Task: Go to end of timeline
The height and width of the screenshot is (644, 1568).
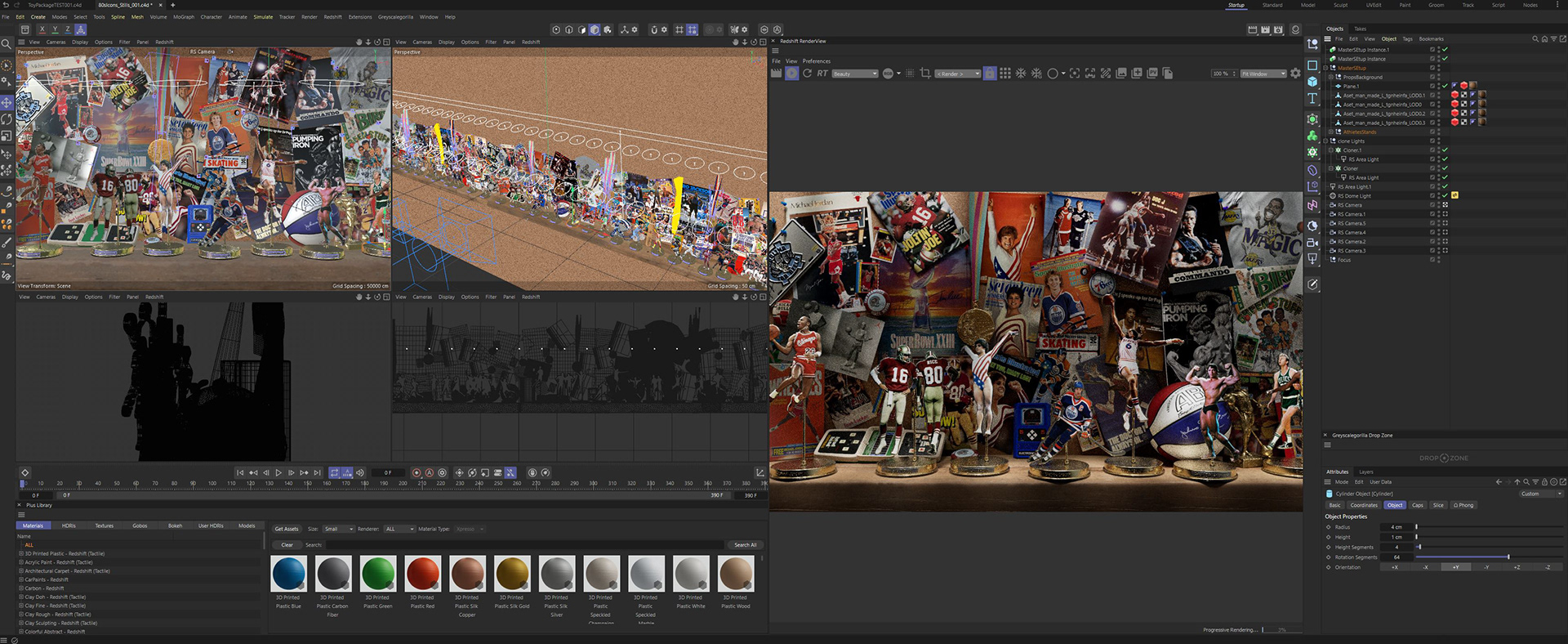Action: pos(317,472)
